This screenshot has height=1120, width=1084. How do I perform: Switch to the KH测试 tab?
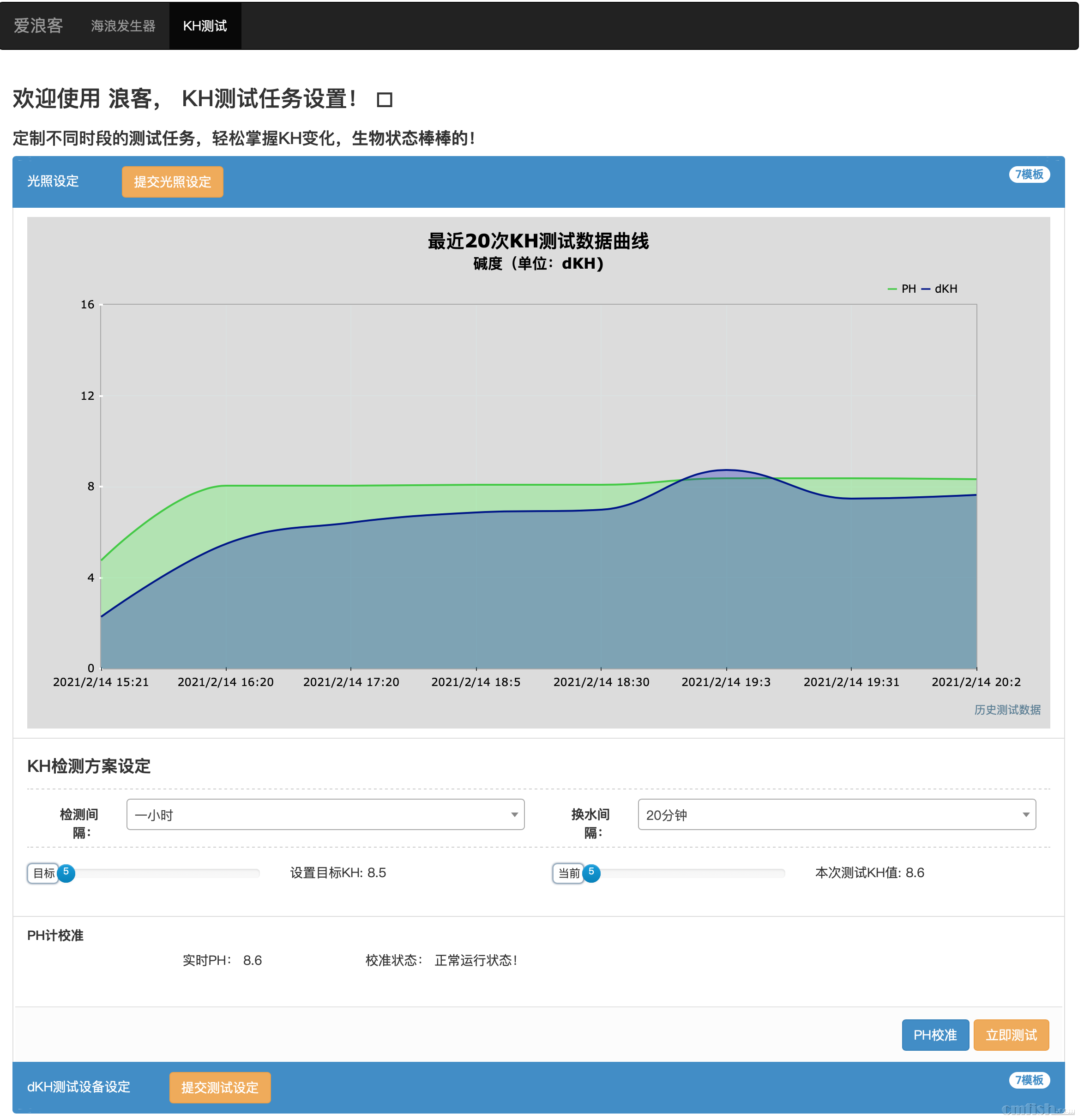pyautogui.click(x=205, y=26)
